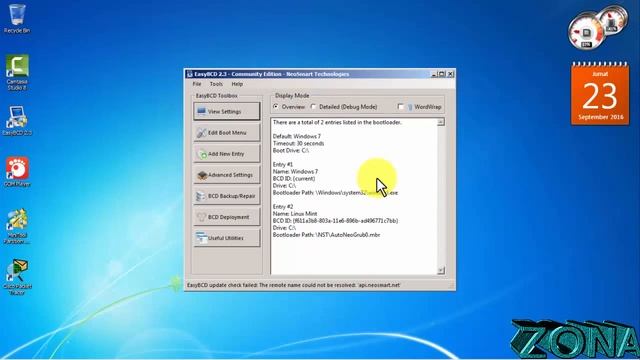Click the 'BCD ID: {current}' line

point(294,178)
